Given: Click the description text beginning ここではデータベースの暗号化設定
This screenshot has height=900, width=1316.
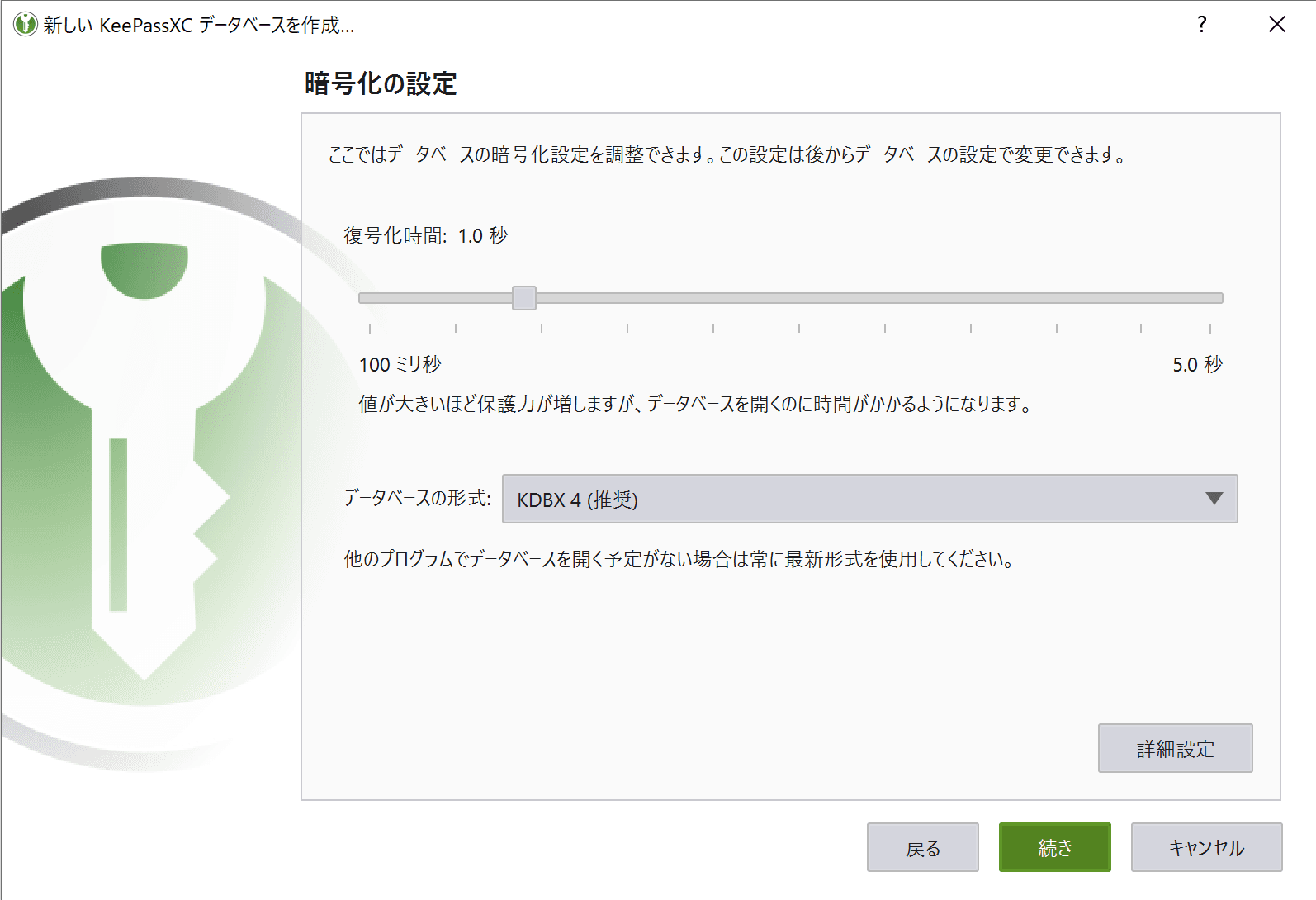Looking at the screenshot, I should (727, 154).
